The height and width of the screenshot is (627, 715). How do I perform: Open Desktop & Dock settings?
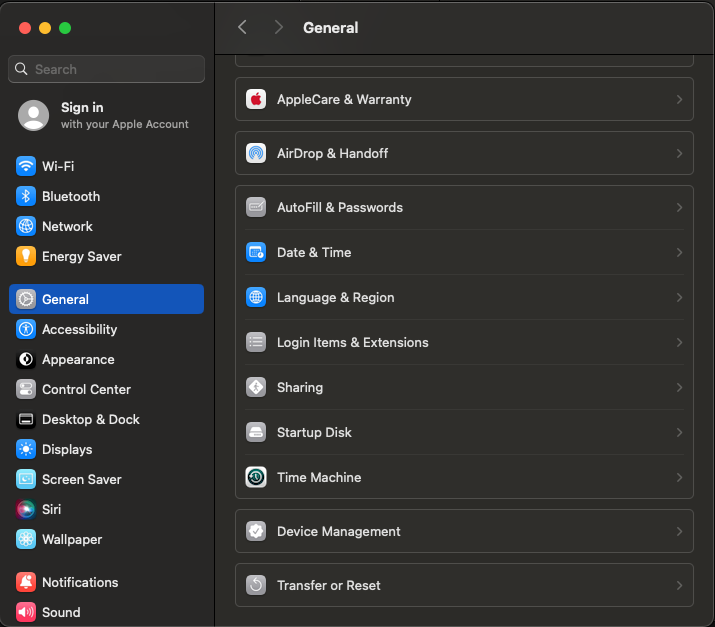tap(106, 420)
